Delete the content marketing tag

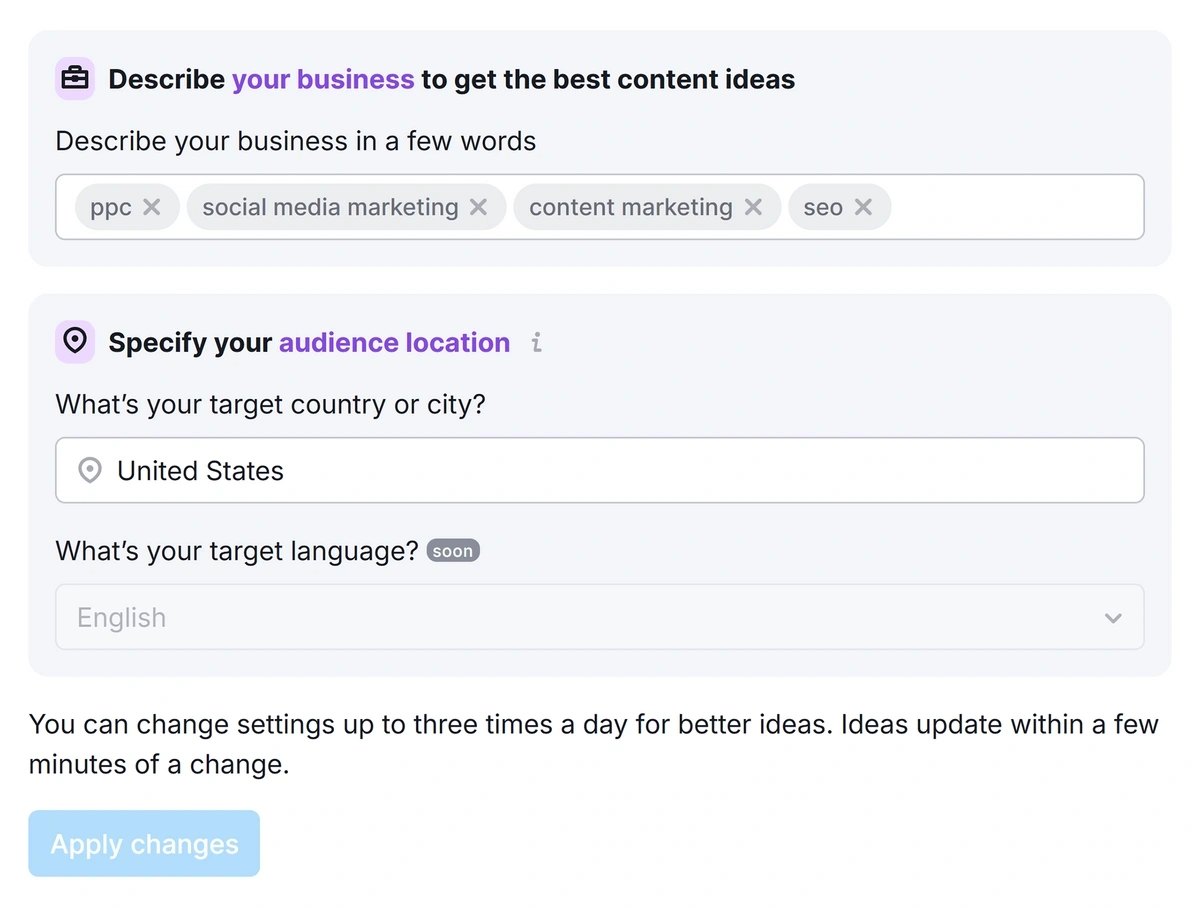coord(754,207)
